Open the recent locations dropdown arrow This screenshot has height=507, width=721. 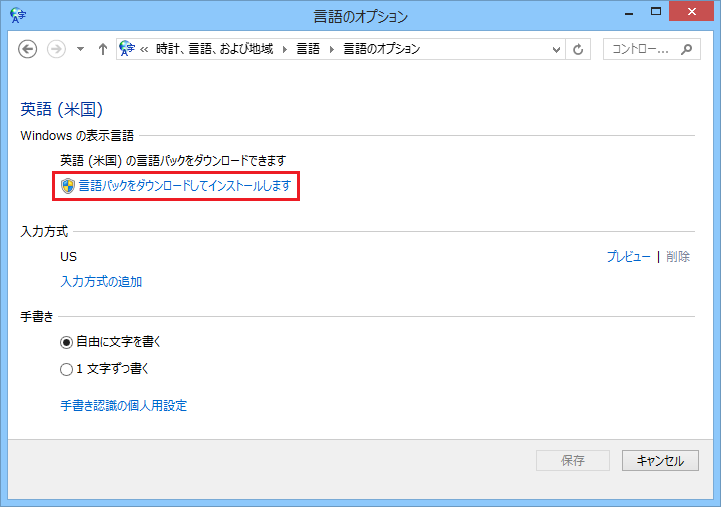81,49
